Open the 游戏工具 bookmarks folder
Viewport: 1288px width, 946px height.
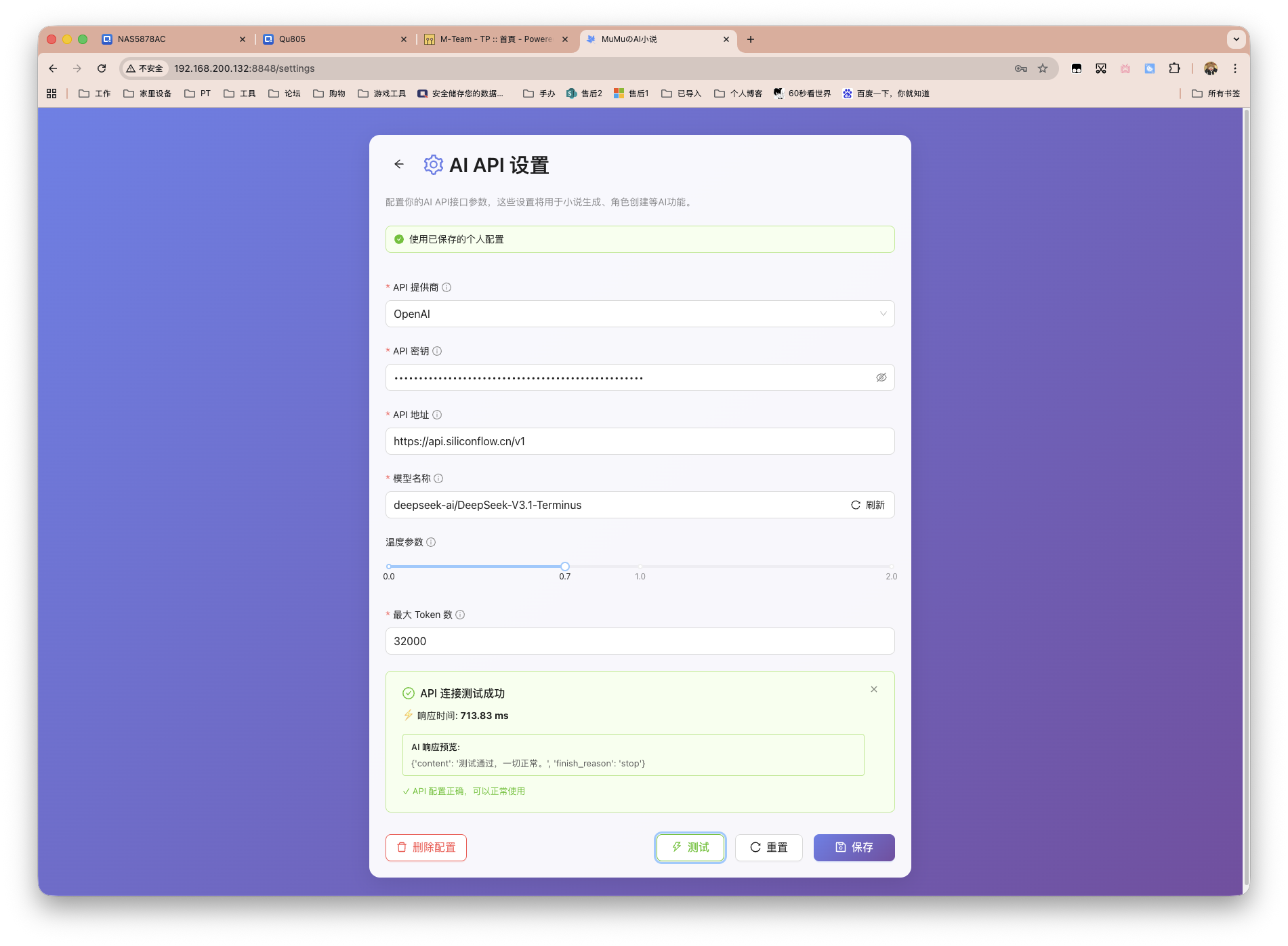click(x=382, y=94)
